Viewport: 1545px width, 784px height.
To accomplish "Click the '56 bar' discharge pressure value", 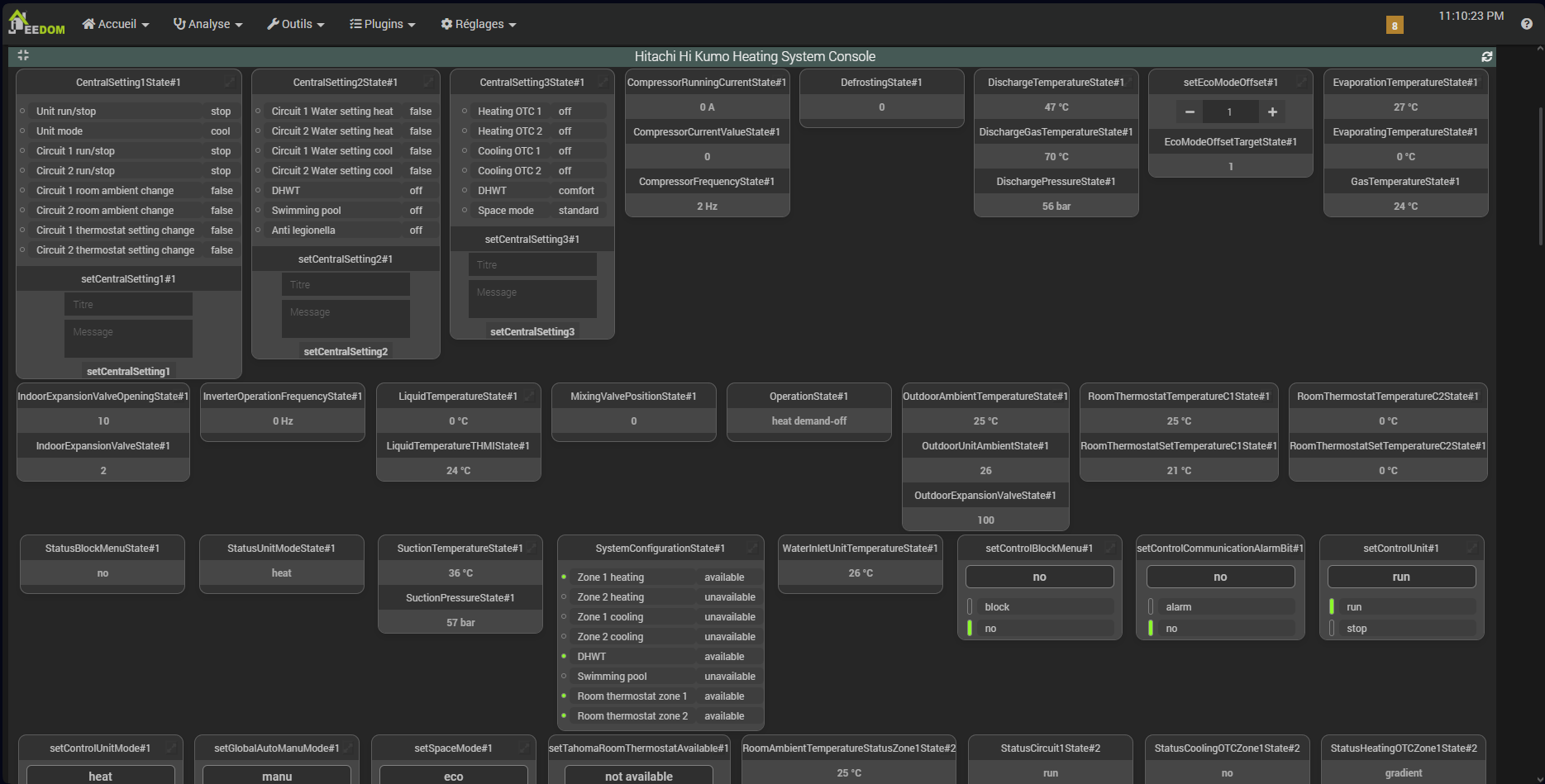I will click(x=1056, y=206).
